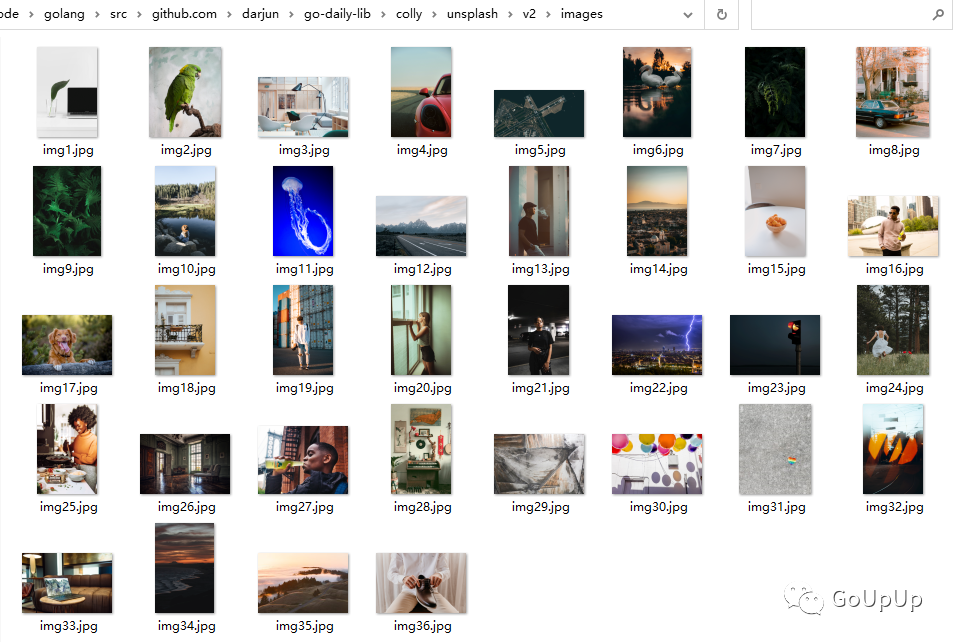The image size is (953, 642).
Task: Click the refresh button in address bar
Action: coord(721,15)
